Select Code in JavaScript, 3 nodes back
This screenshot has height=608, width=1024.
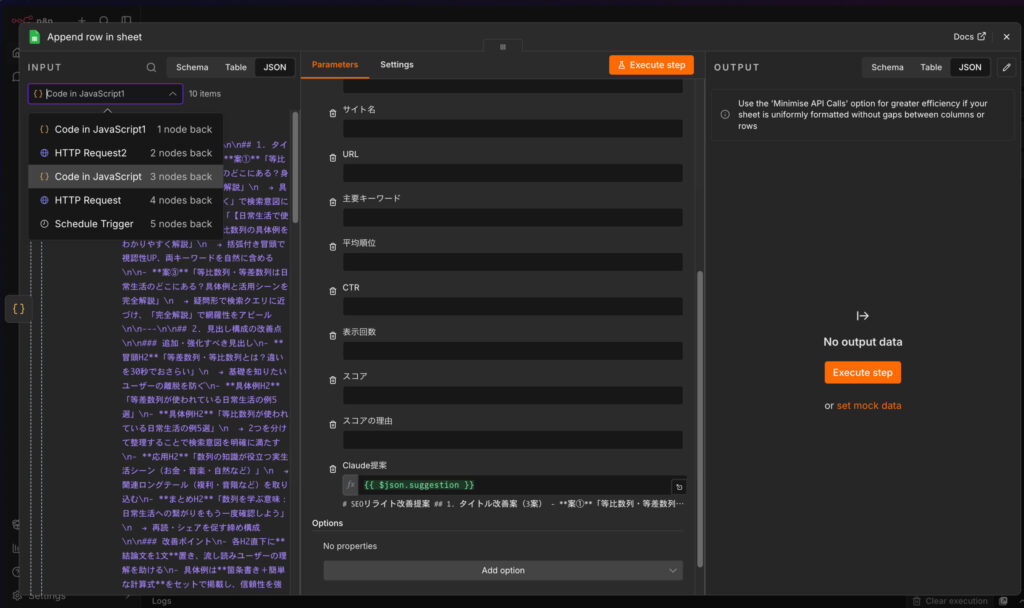(x=125, y=176)
